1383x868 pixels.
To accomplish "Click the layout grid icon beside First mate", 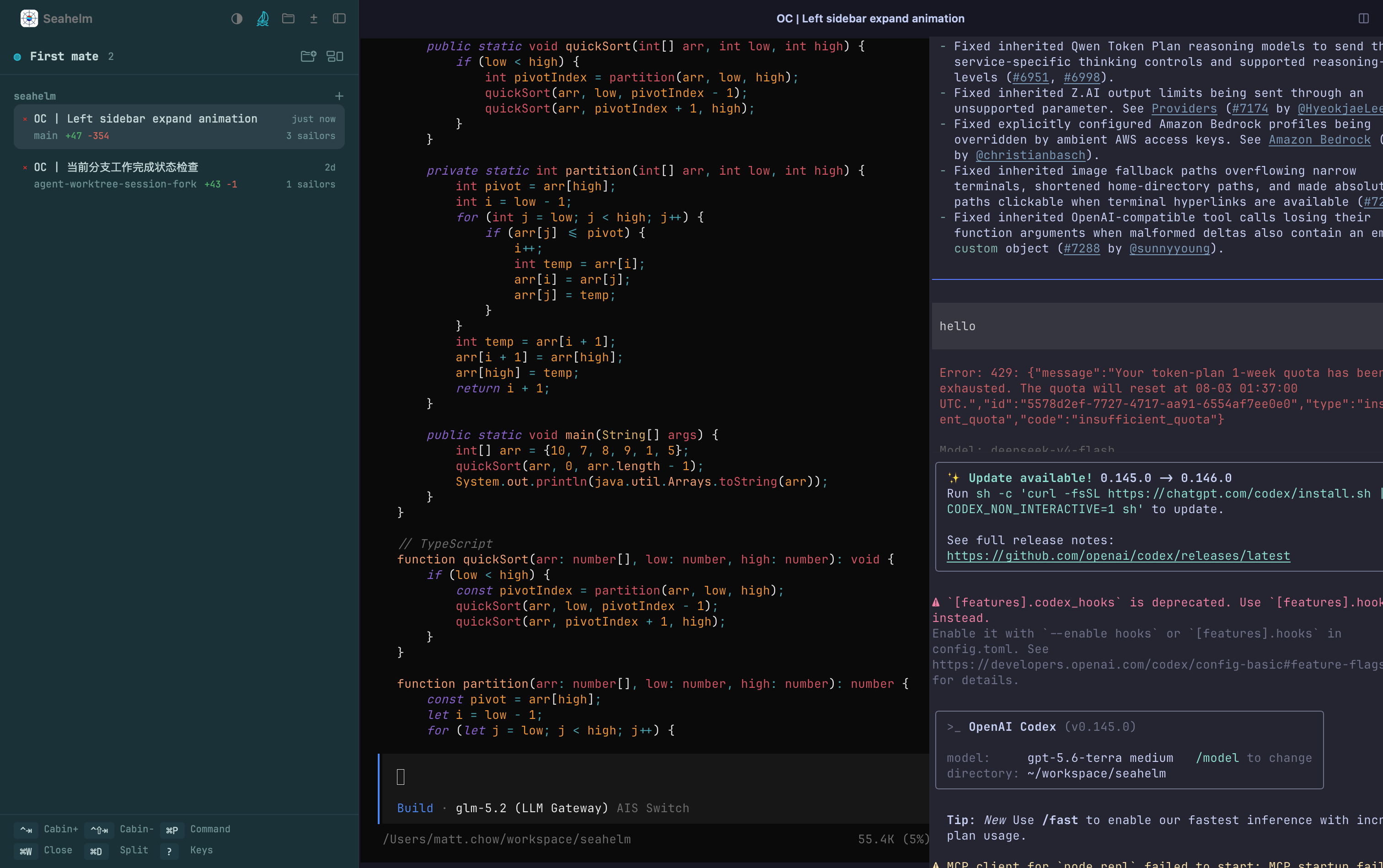I will [335, 56].
